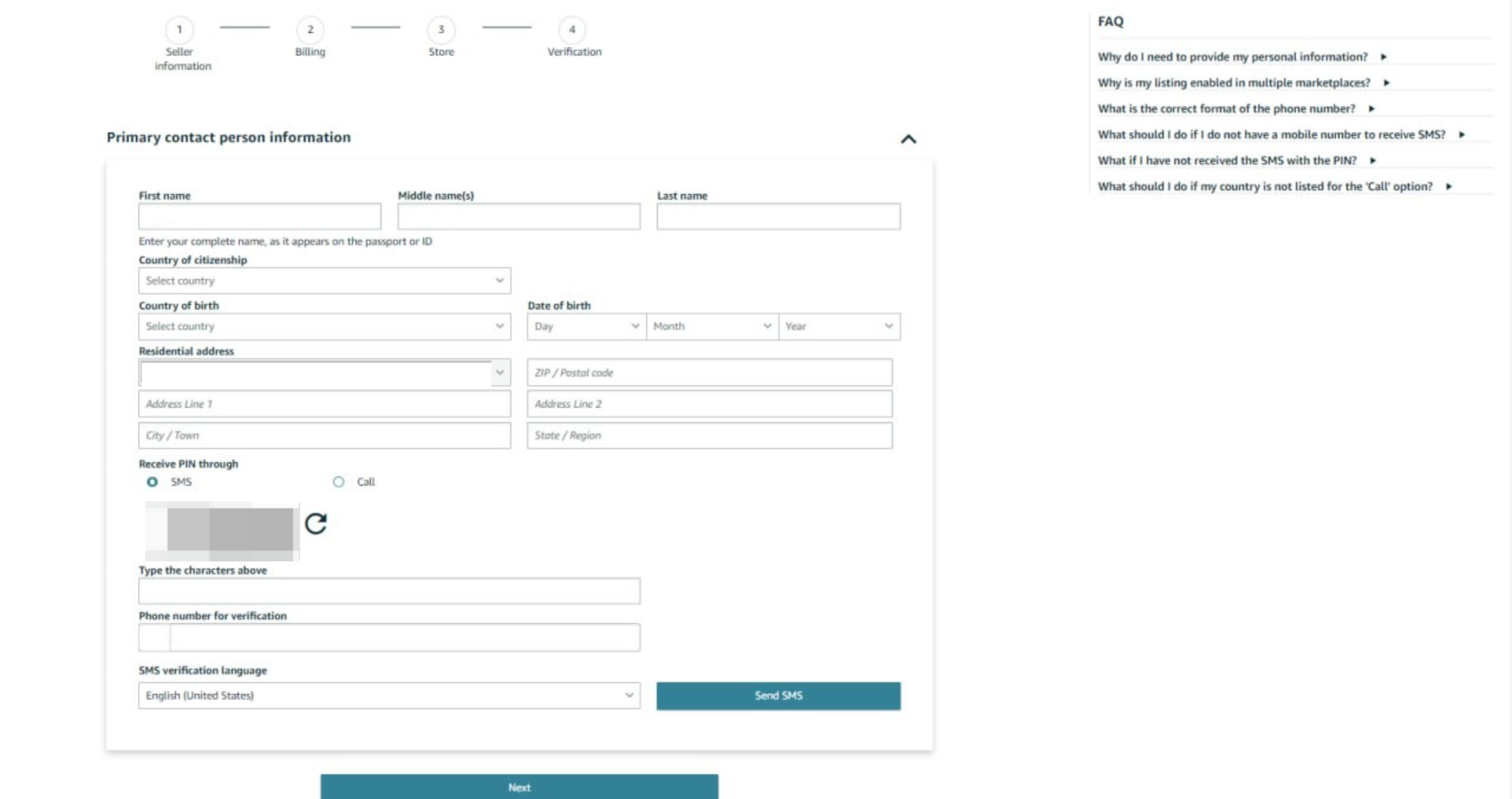This screenshot has height=799, width=1512.
Task: Select step 4 Verification circle
Action: pyautogui.click(x=572, y=30)
